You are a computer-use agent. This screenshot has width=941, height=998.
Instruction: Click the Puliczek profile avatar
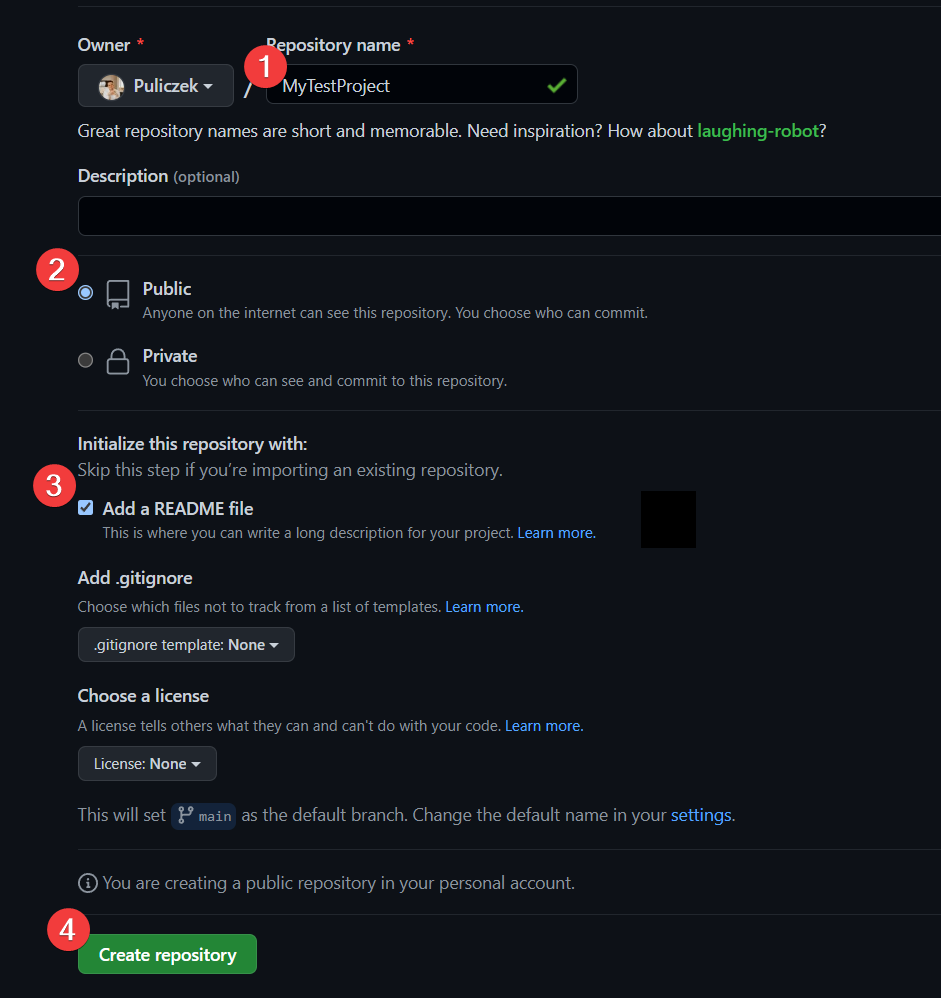coord(112,85)
